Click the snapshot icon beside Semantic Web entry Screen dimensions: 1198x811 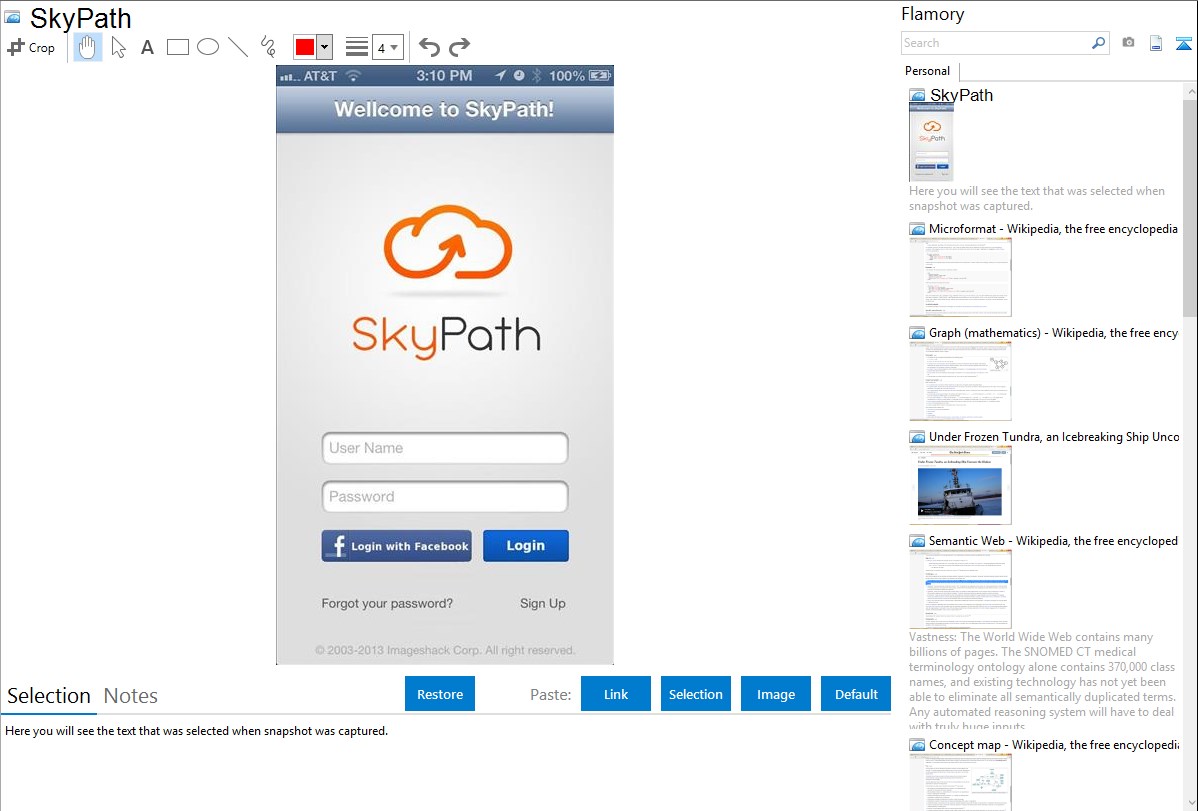[918, 540]
